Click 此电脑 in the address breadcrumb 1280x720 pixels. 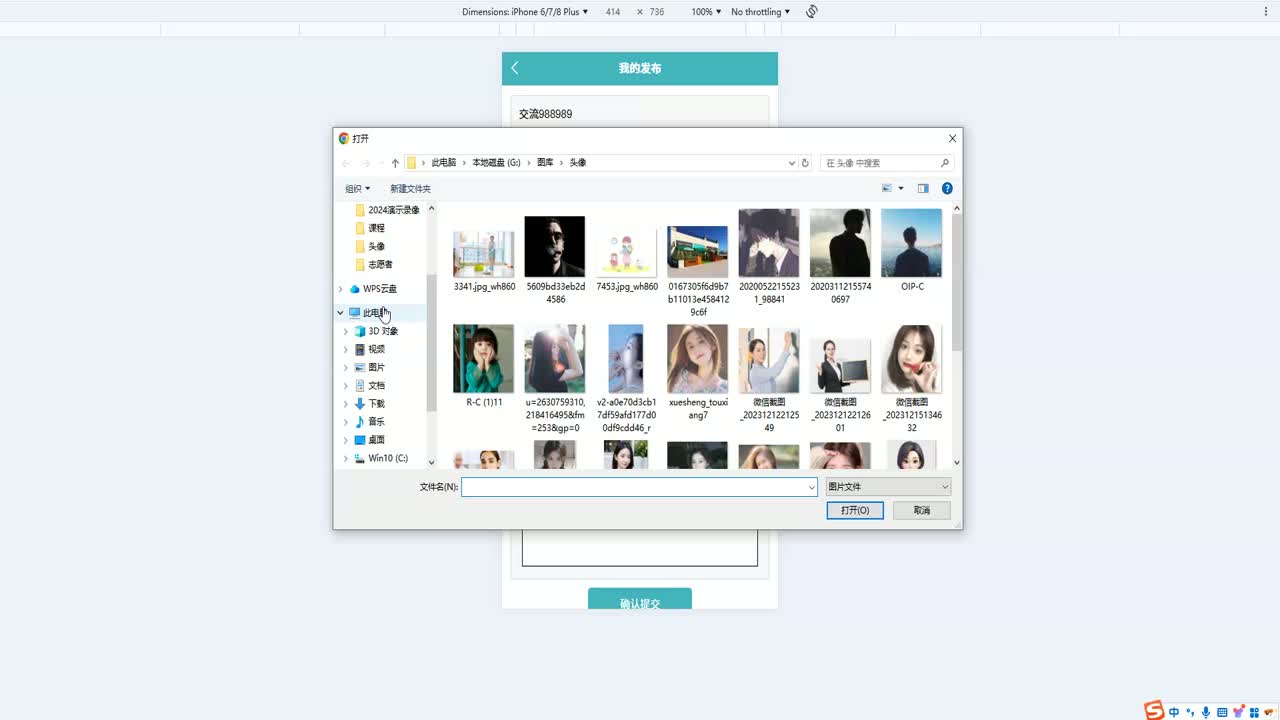443,163
